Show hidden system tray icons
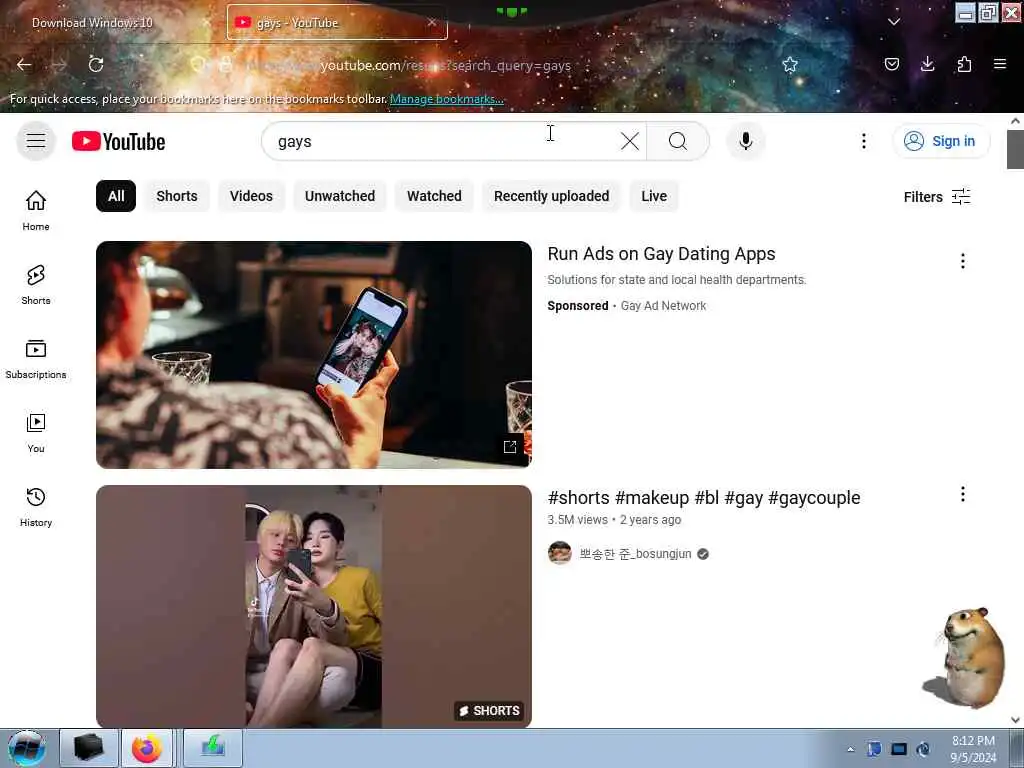 point(850,749)
